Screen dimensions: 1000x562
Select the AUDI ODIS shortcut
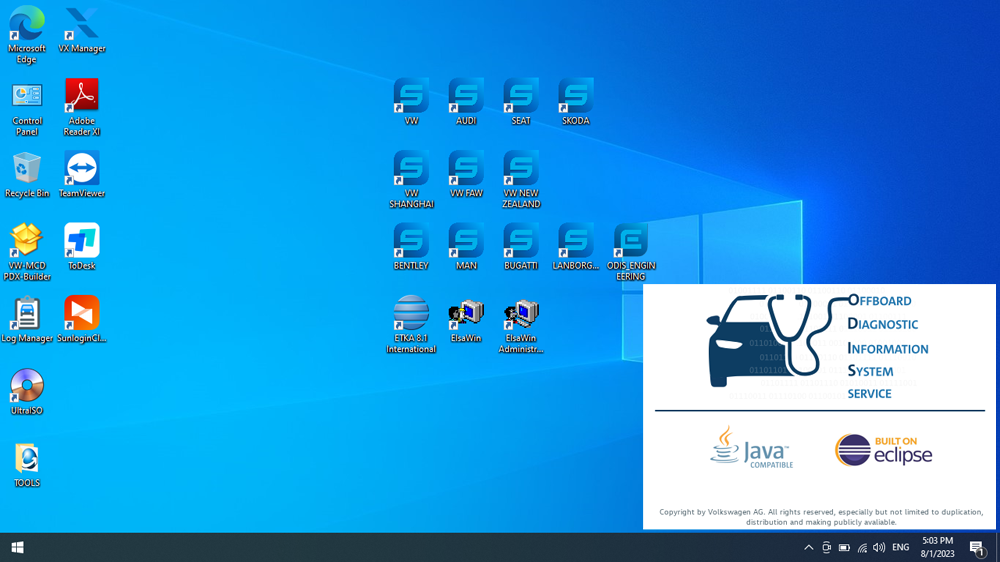[x=466, y=101]
